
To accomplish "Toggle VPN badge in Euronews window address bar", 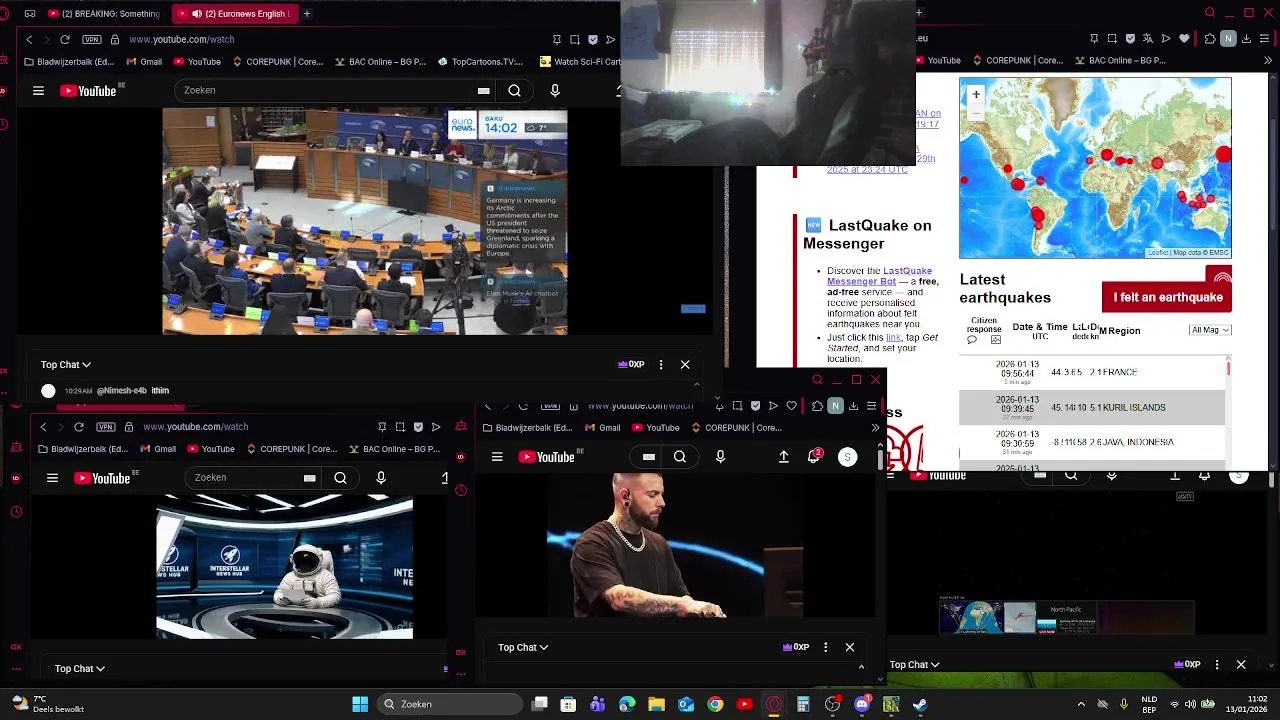I will click(x=93, y=39).
